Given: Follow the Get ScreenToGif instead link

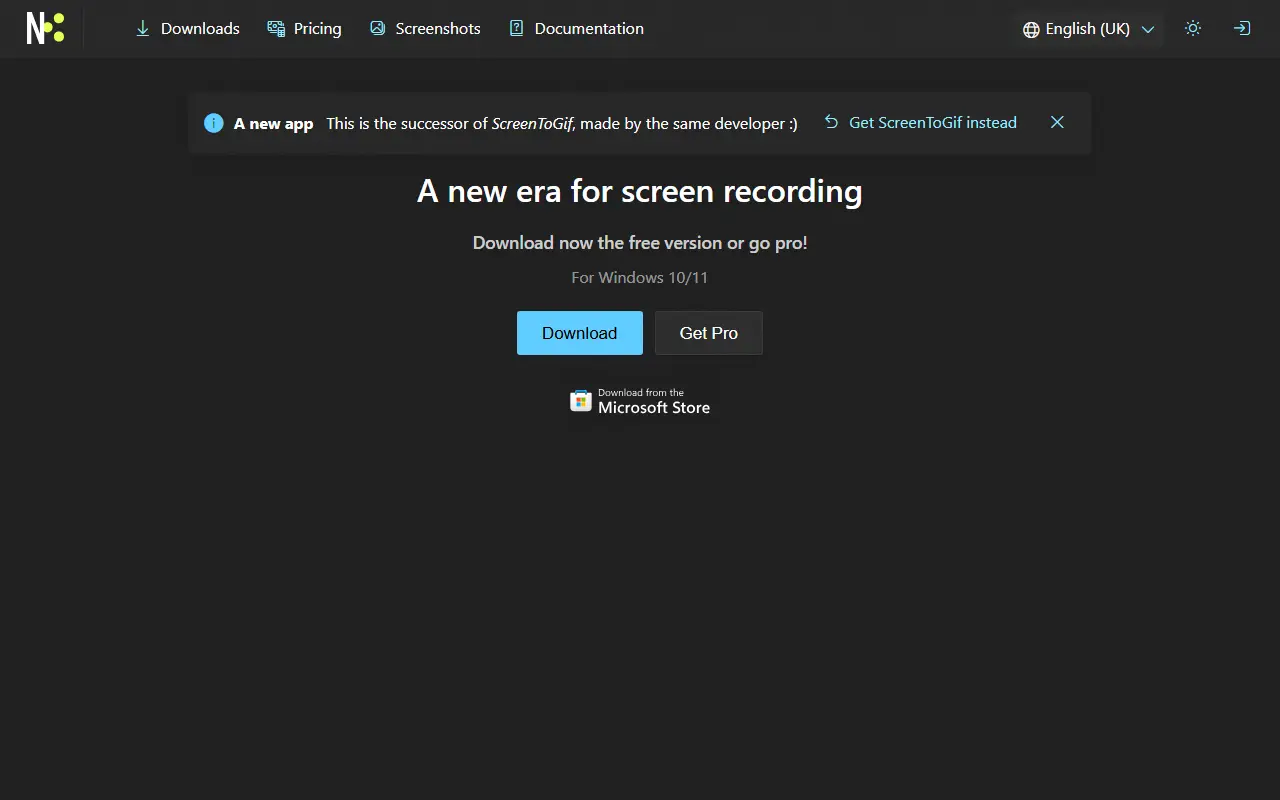Looking at the screenshot, I should [x=920, y=122].
